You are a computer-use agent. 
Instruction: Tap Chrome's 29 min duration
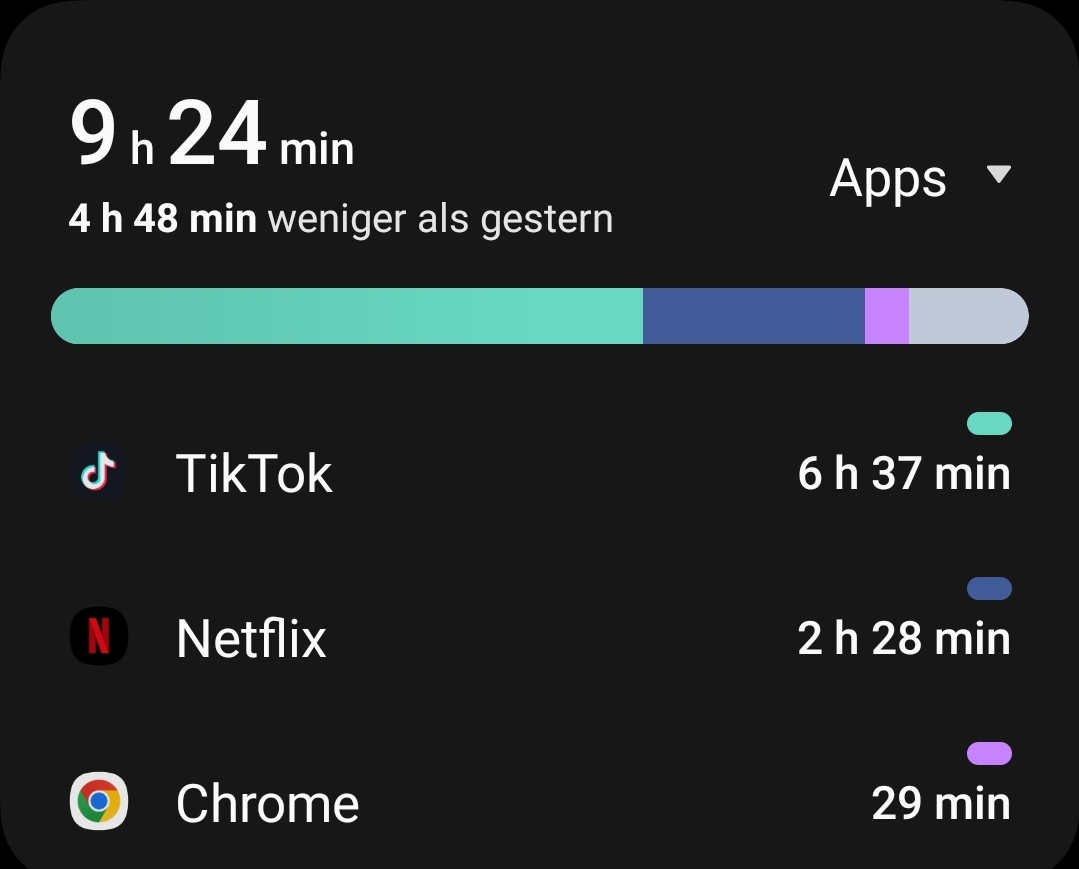941,803
